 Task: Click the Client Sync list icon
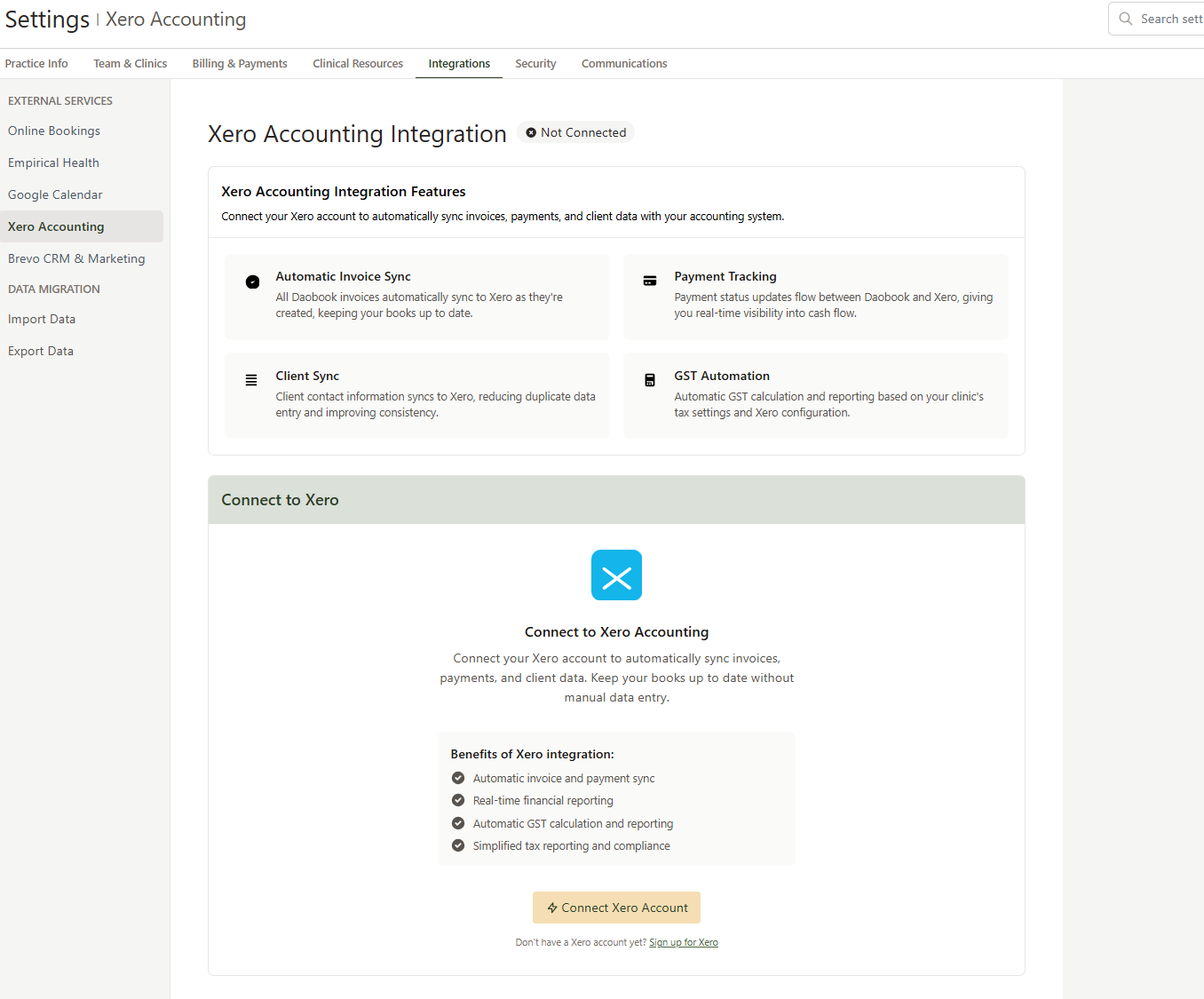(x=251, y=380)
